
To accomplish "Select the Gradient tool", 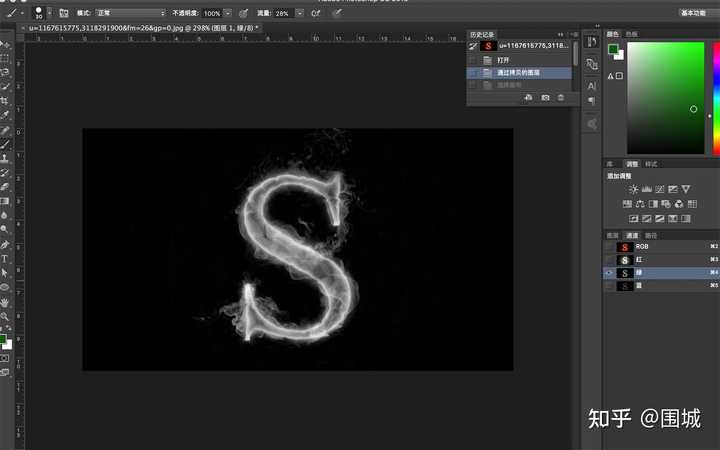I will (5, 201).
